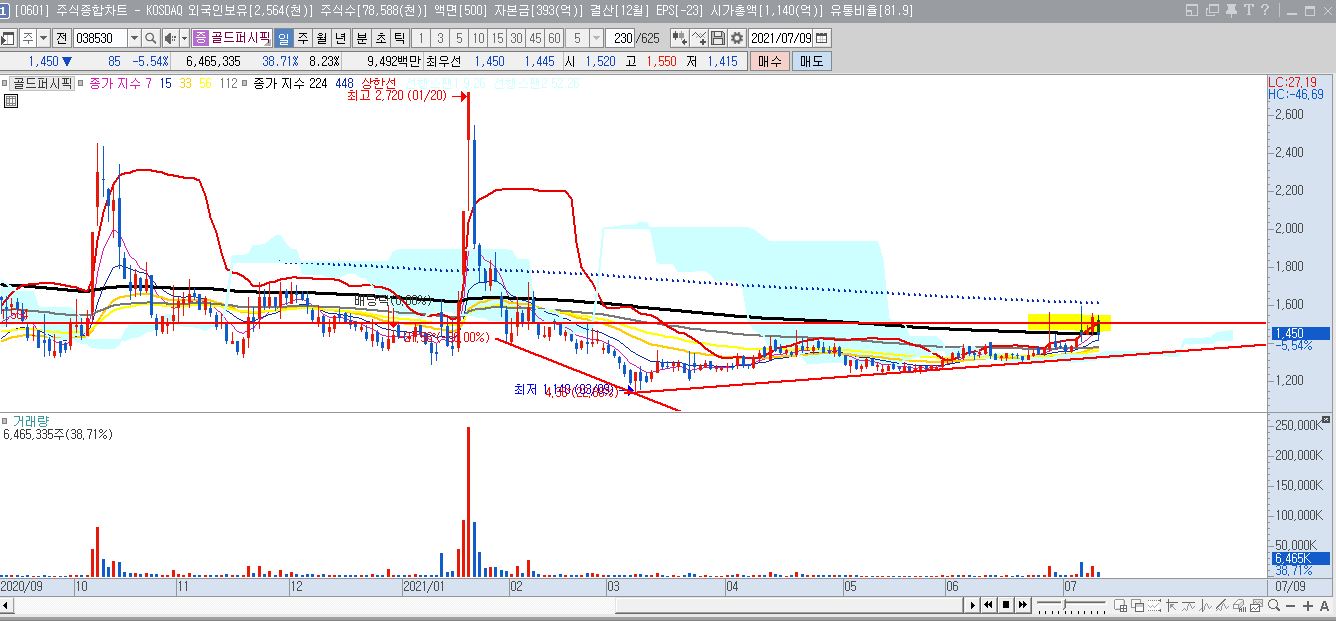Click the line tool icon next to save

699,38
